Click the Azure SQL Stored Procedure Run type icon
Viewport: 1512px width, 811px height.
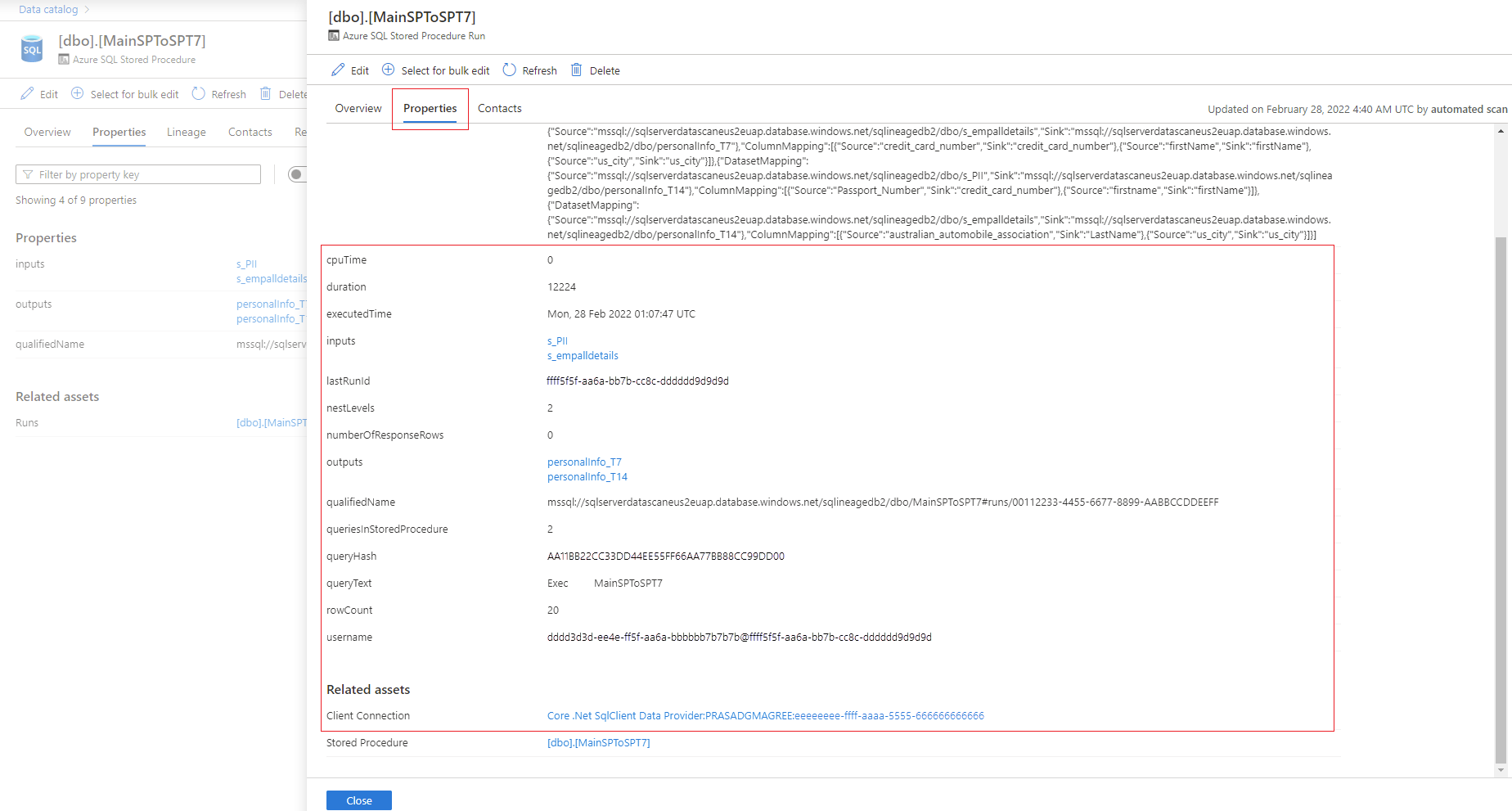tap(334, 36)
